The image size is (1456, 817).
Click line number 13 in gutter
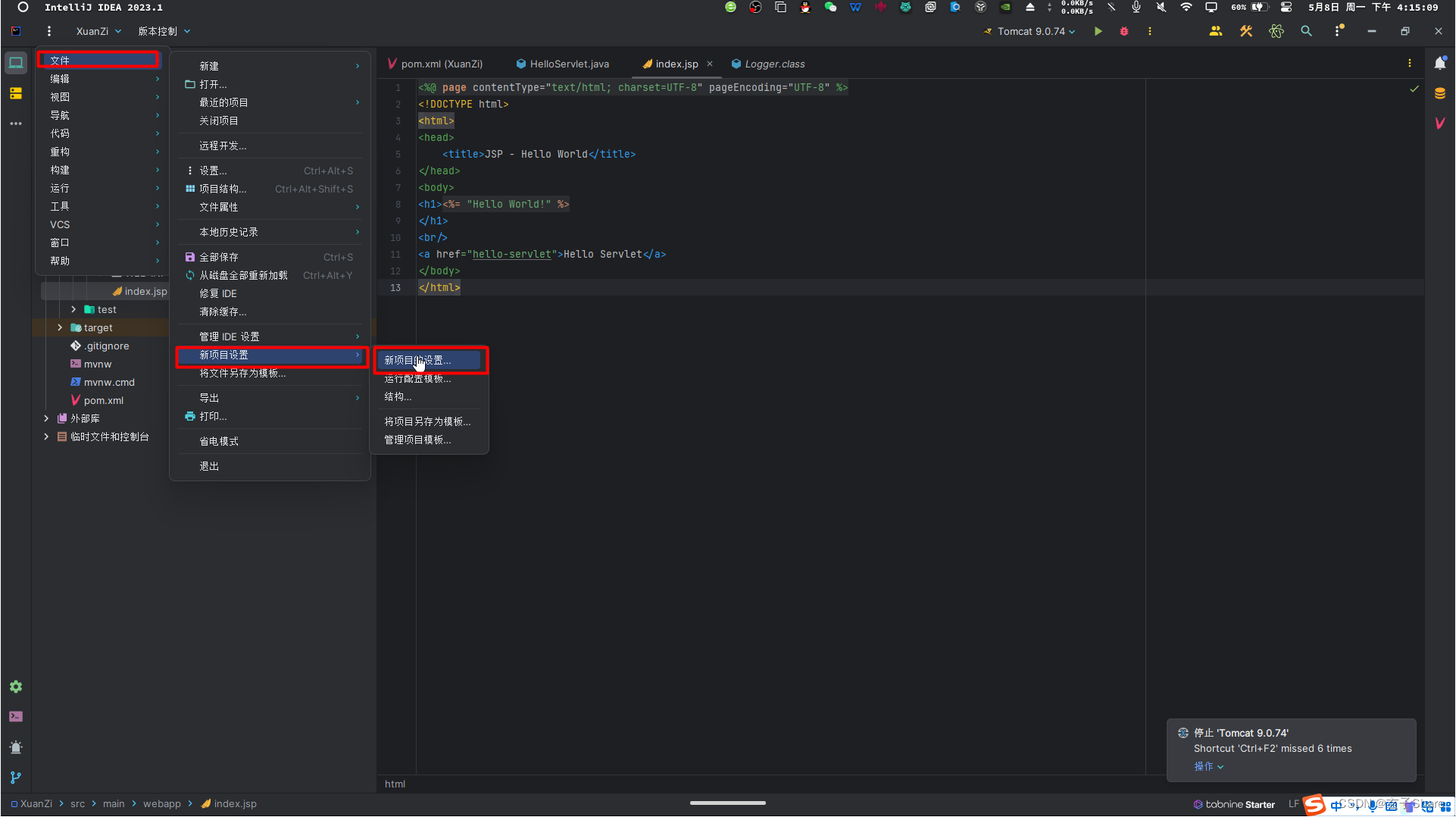click(395, 287)
